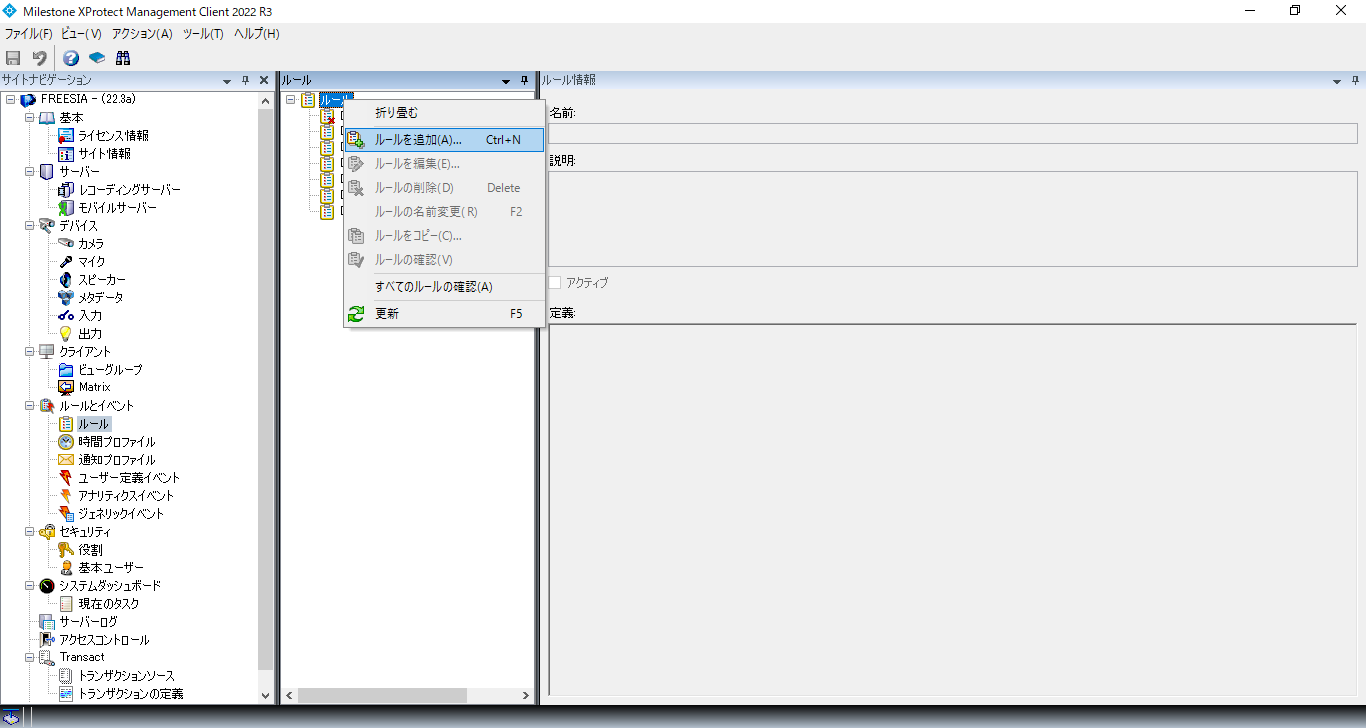
Task: Select ユーザー定義イベント node
Action: [x=129, y=478]
